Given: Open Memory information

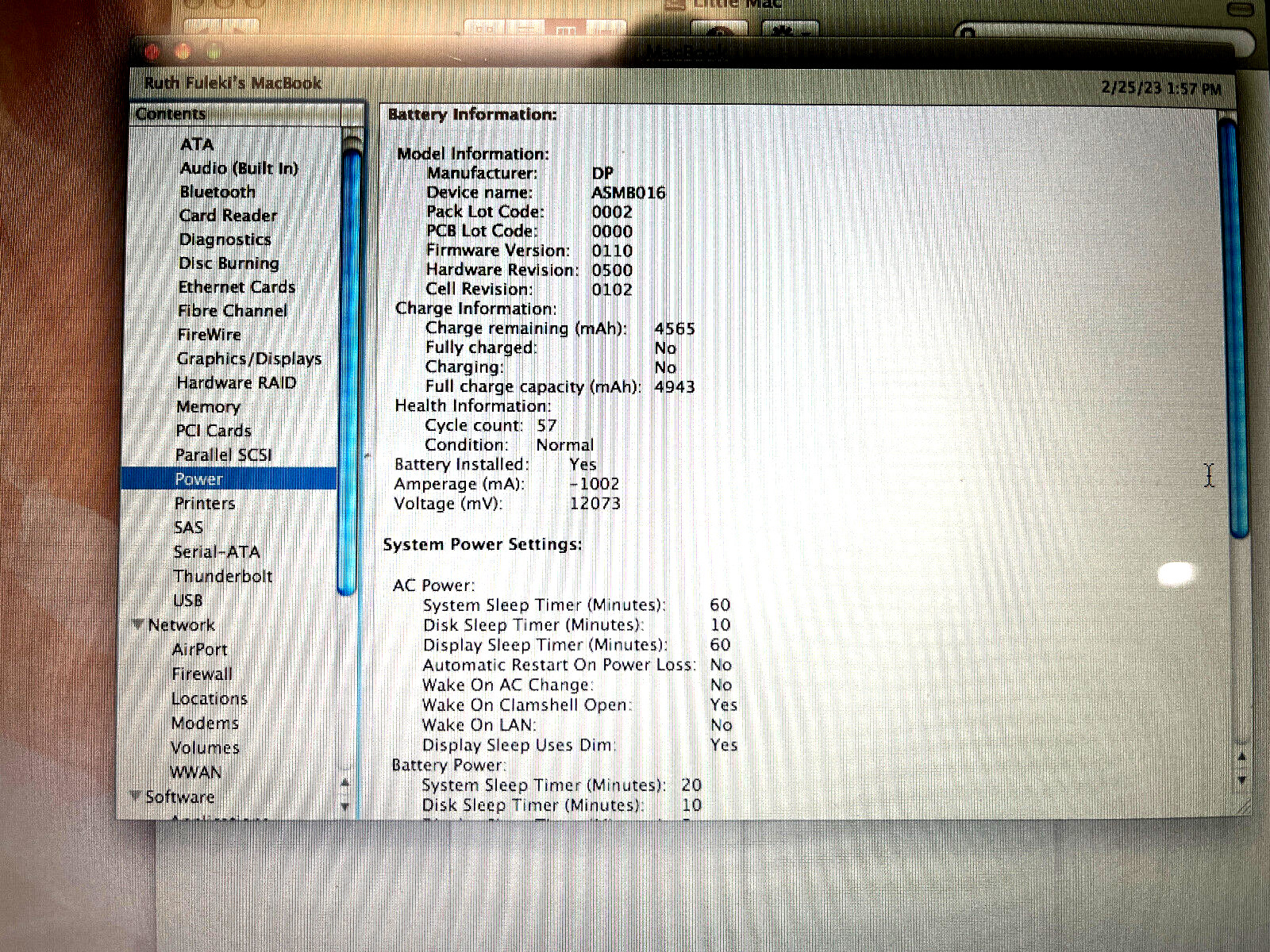Looking at the screenshot, I should 208,407.
